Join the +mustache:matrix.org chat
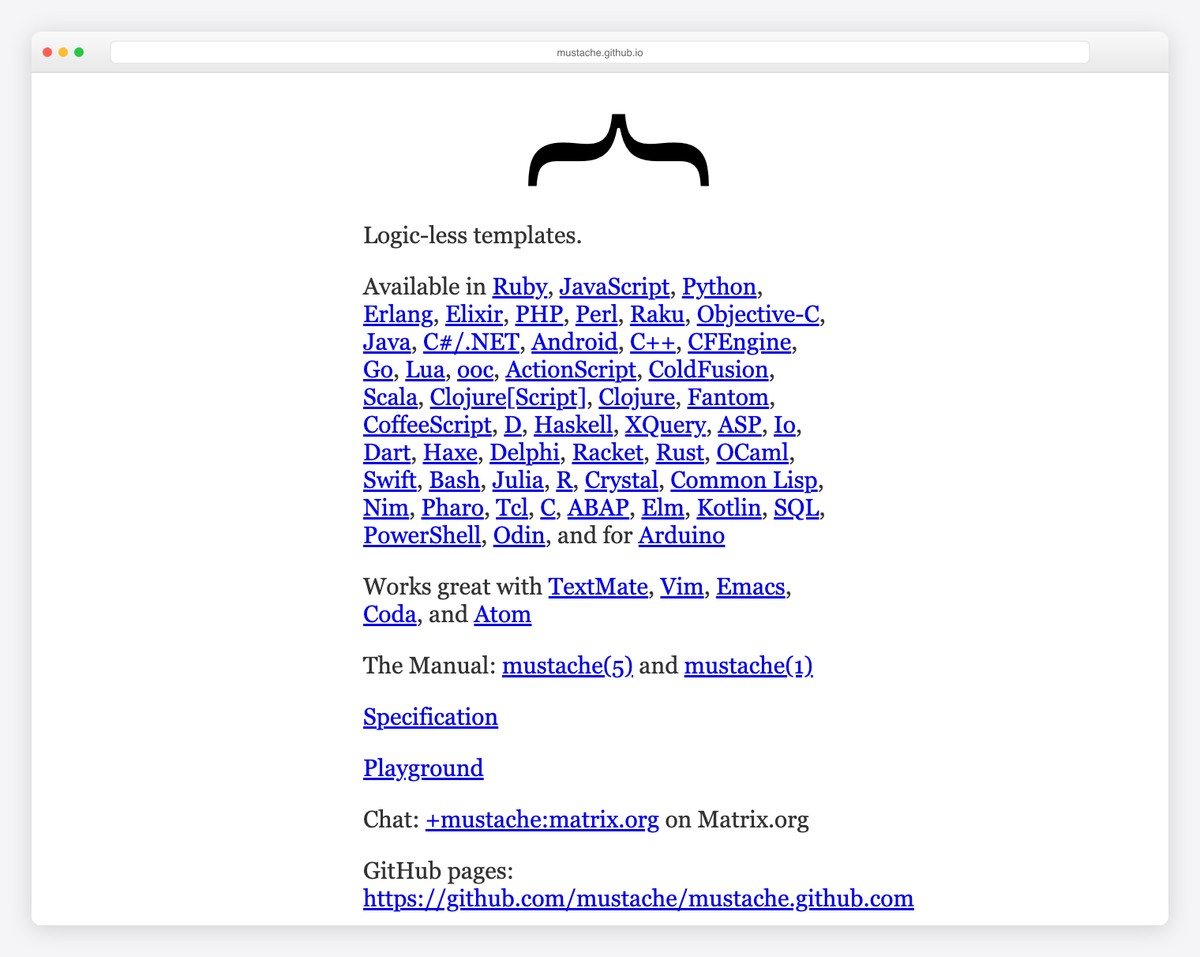Screen dimensions: 1200x957 click(x=543, y=820)
